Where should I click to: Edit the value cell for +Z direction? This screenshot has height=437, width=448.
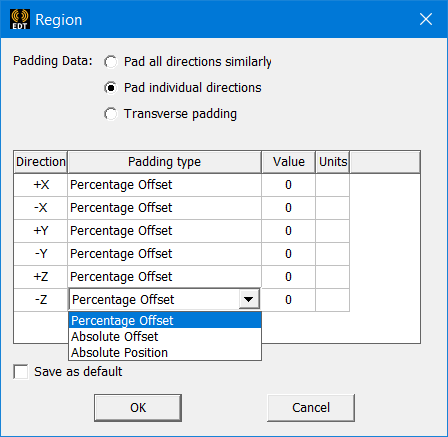click(x=288, y=277)
